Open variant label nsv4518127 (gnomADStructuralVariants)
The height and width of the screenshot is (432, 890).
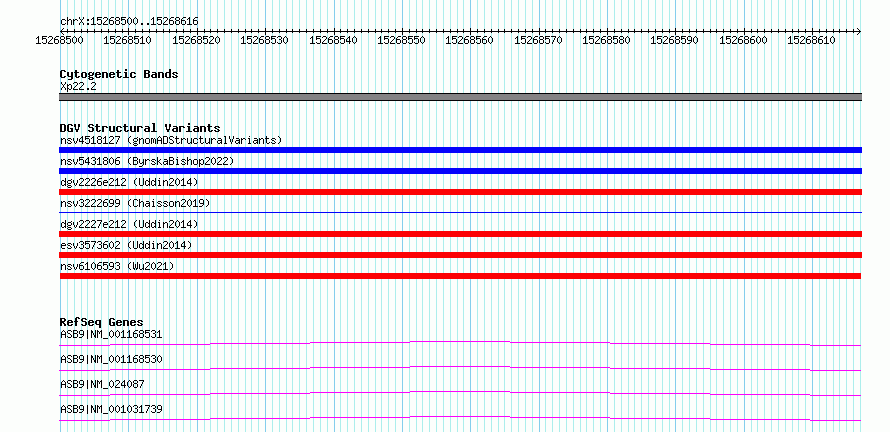(x=171, y=140)
